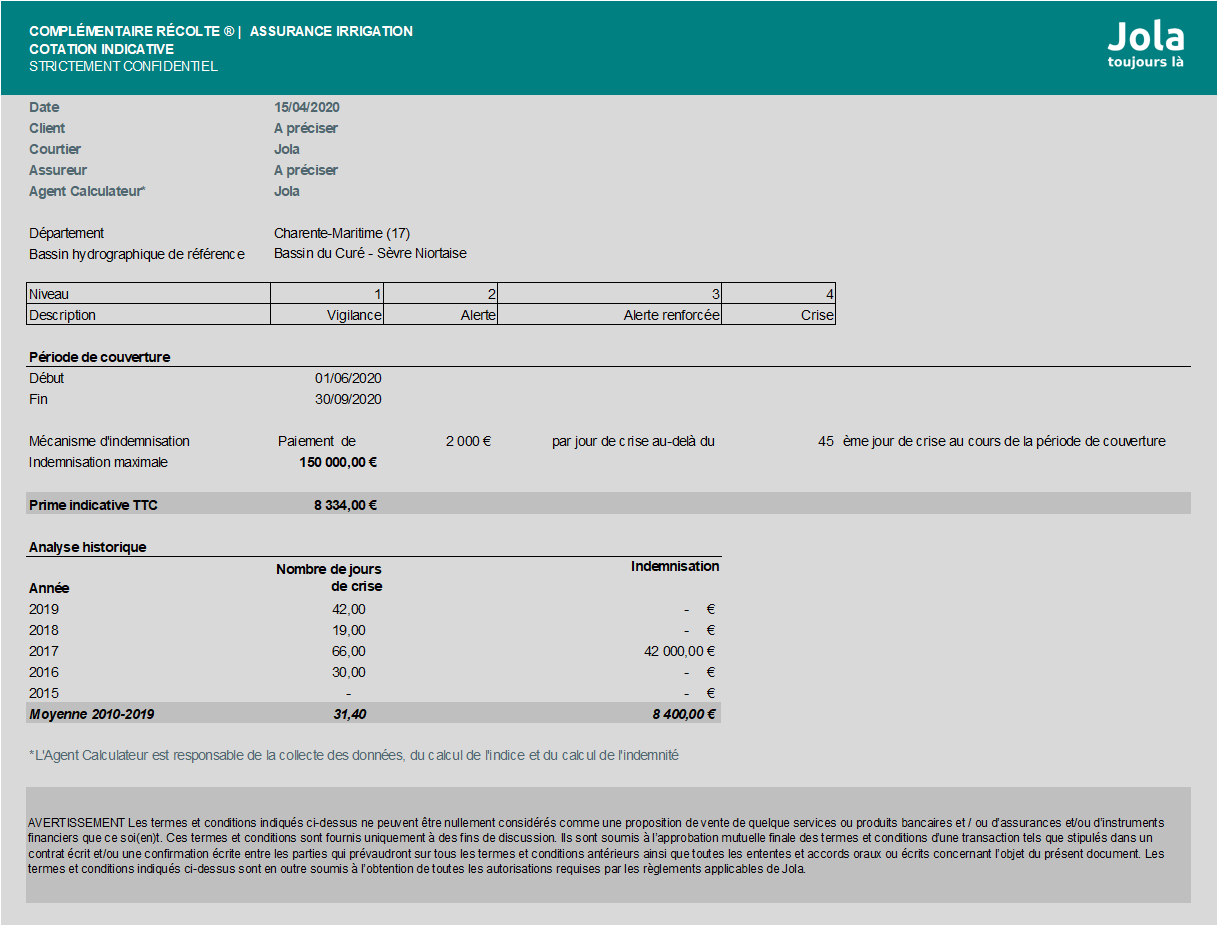Click the Crise description cell
Screen dimensions: 1218x926
(779, 315)
